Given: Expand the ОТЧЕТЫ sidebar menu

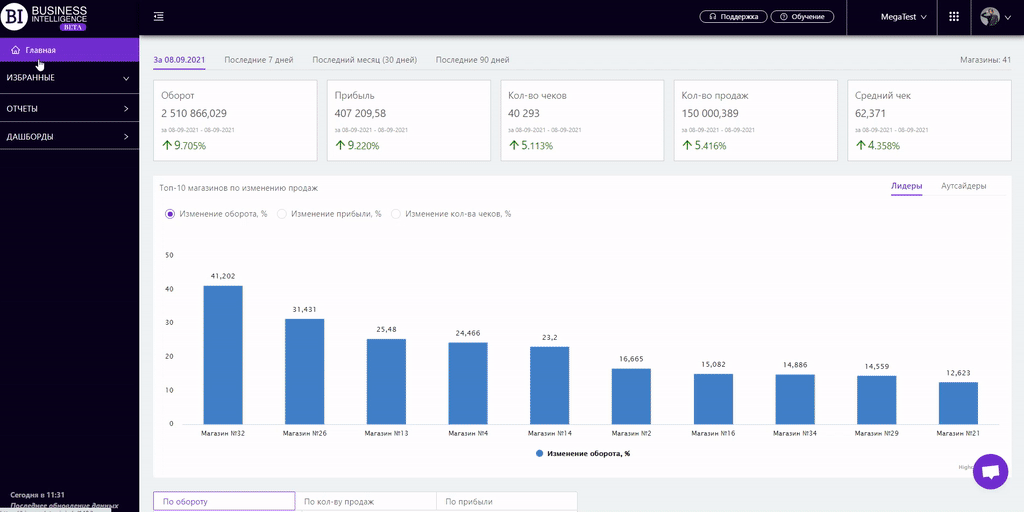Looking at the screenshot, I should [69, 108].
